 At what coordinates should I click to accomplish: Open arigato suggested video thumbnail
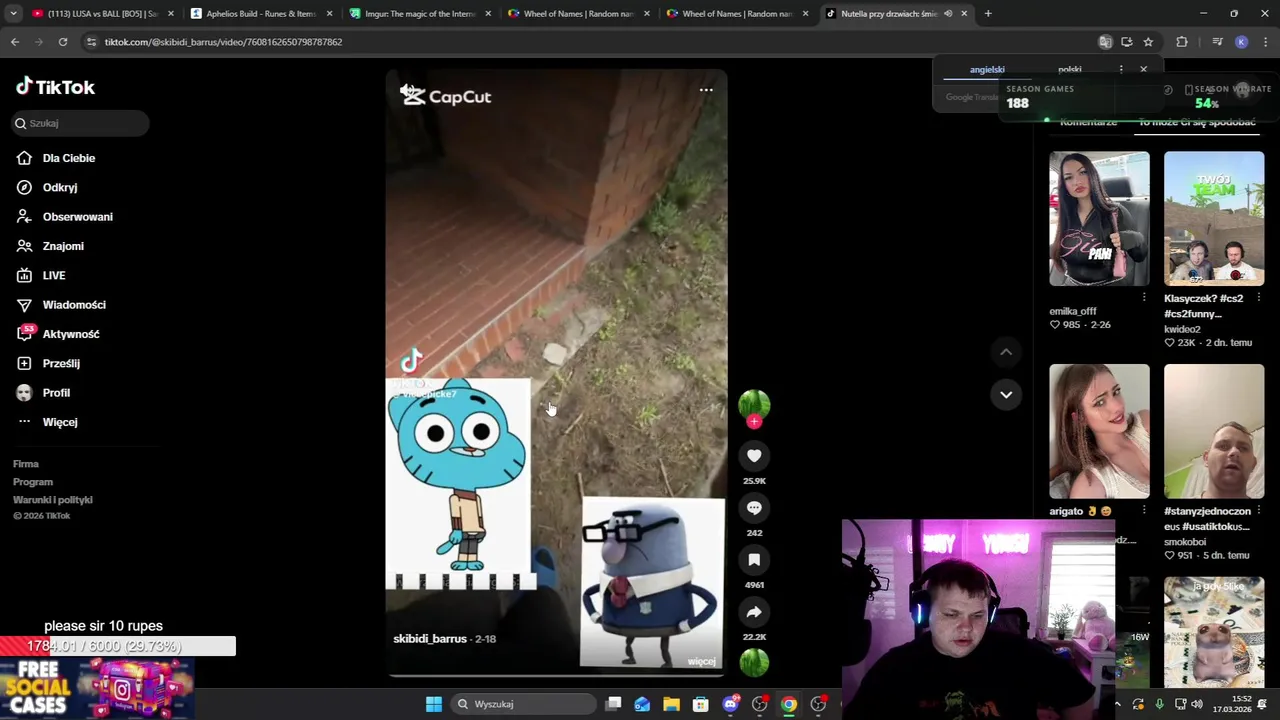tap(1099, 431)
